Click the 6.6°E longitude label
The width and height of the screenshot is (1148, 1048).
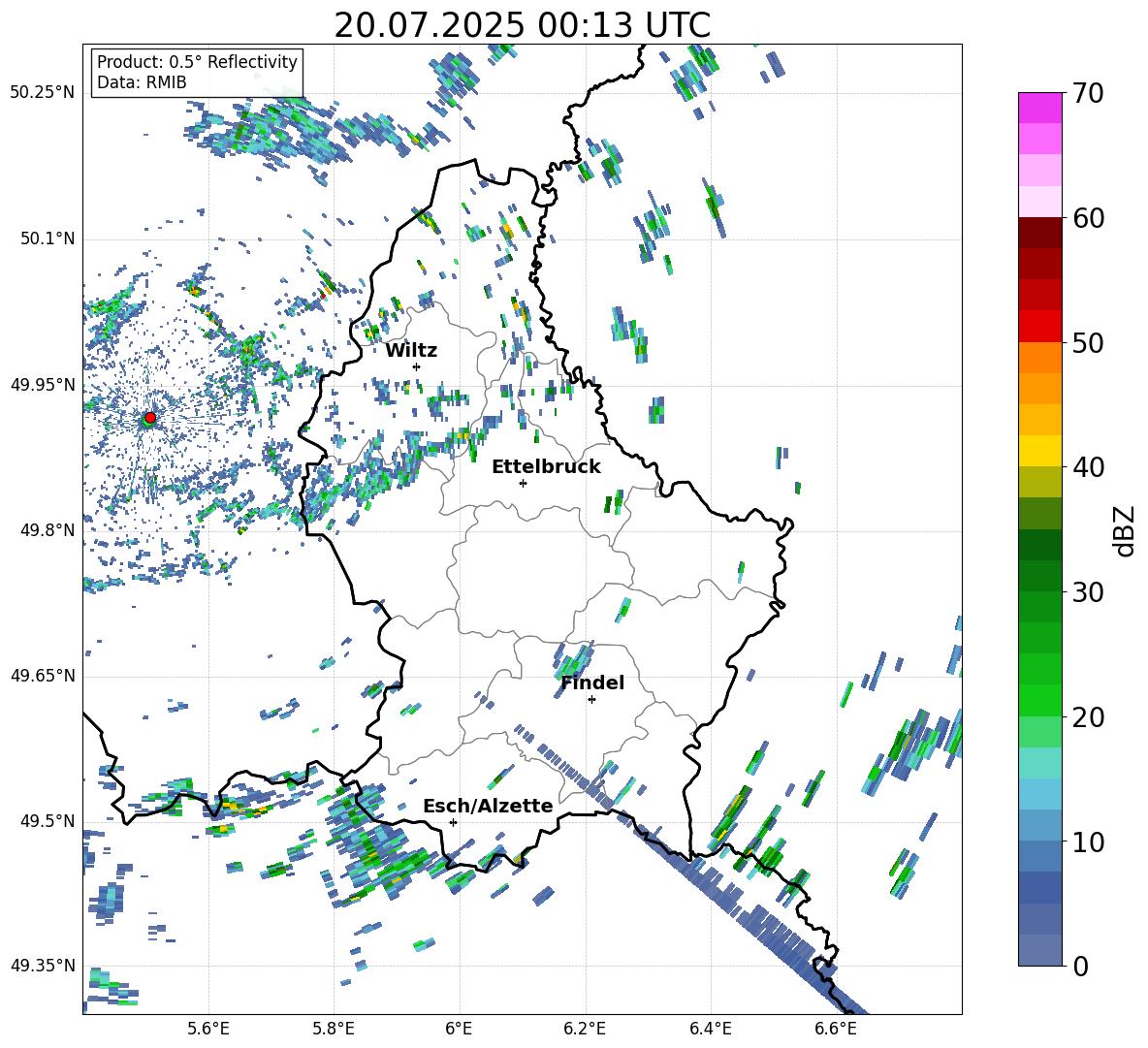click(836, 1029)
